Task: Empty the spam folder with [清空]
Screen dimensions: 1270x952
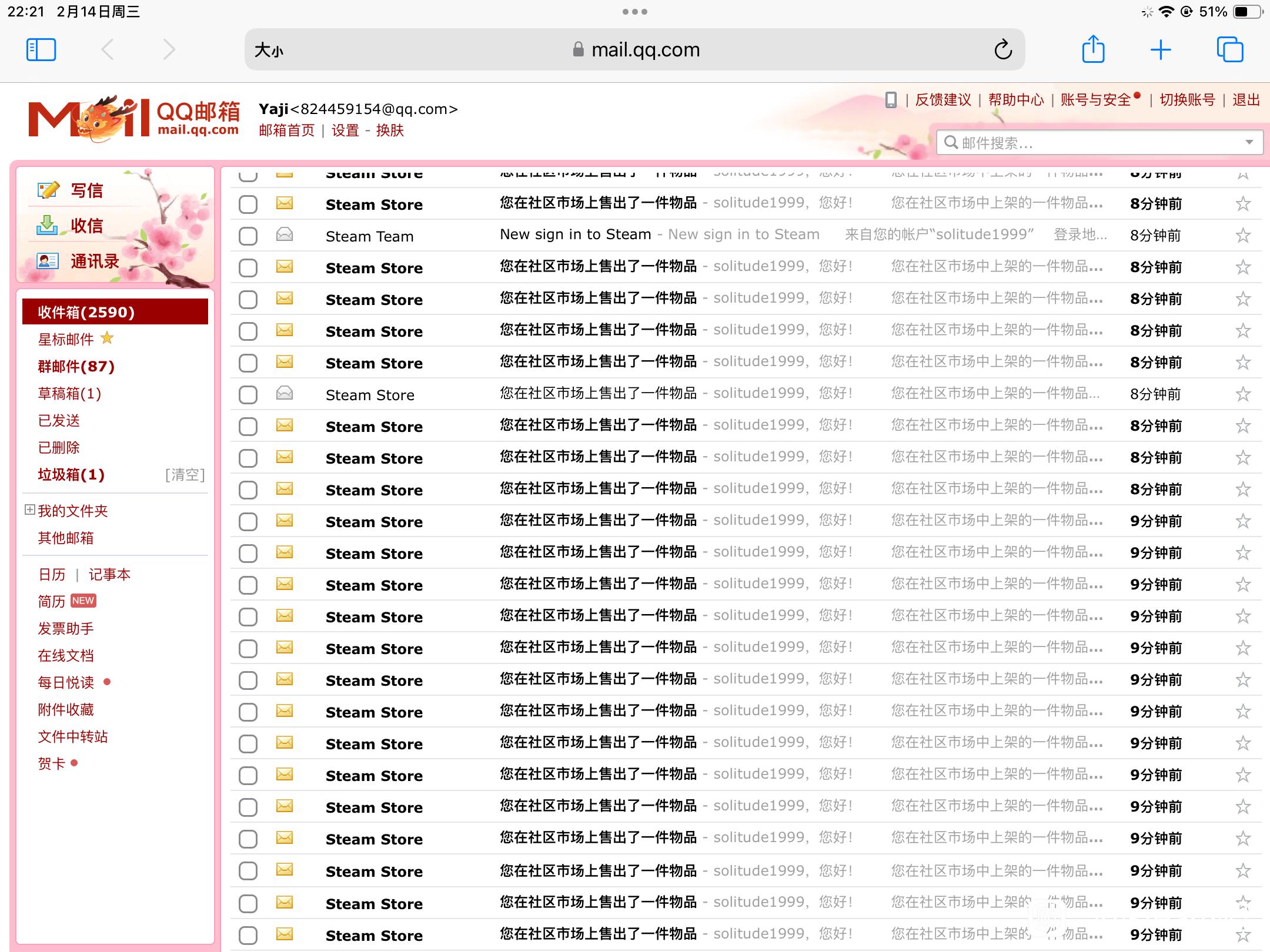Action: click(x=185, y=474)
